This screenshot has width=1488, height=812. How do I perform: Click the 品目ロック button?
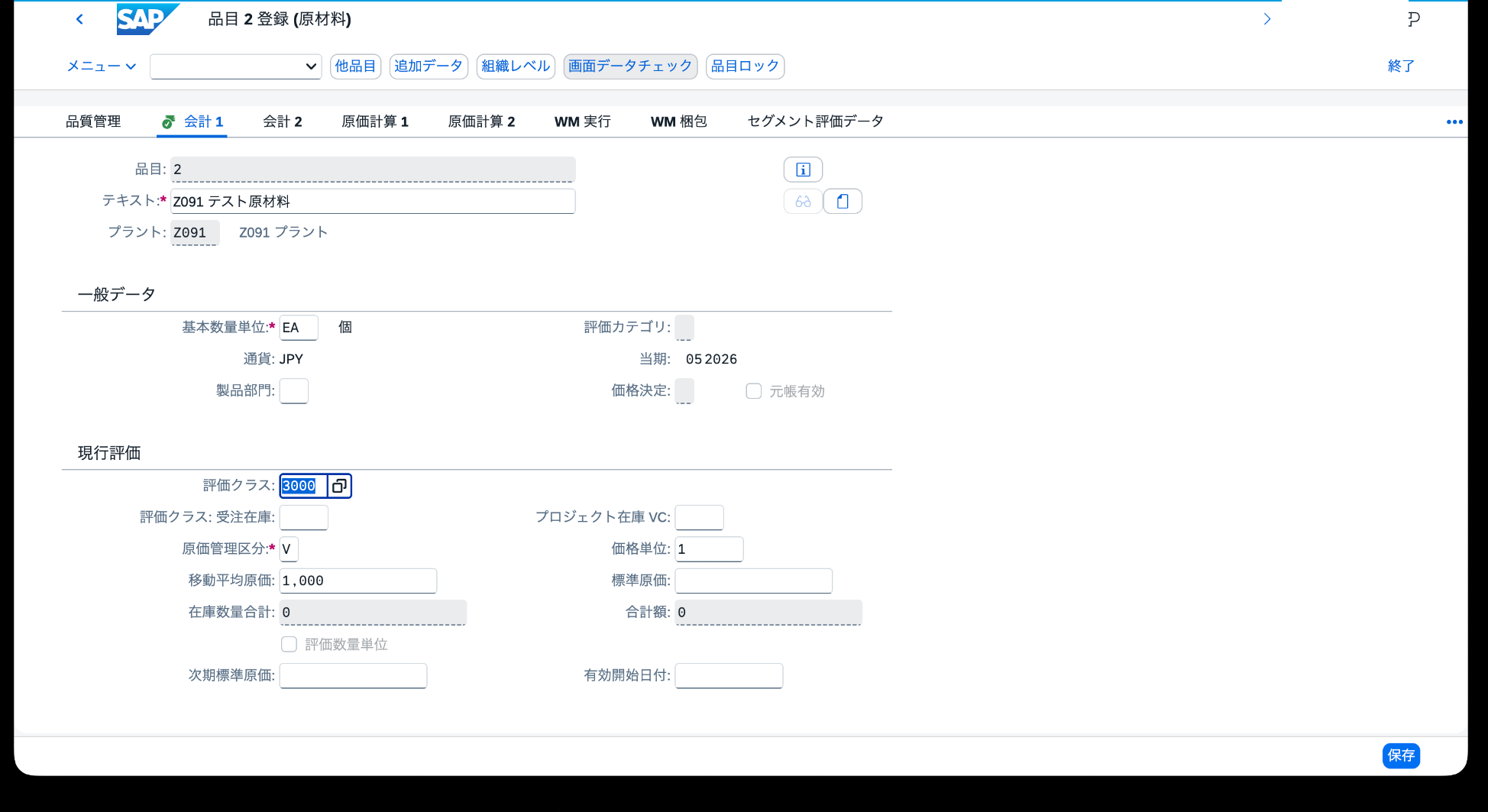click(745, 66)
